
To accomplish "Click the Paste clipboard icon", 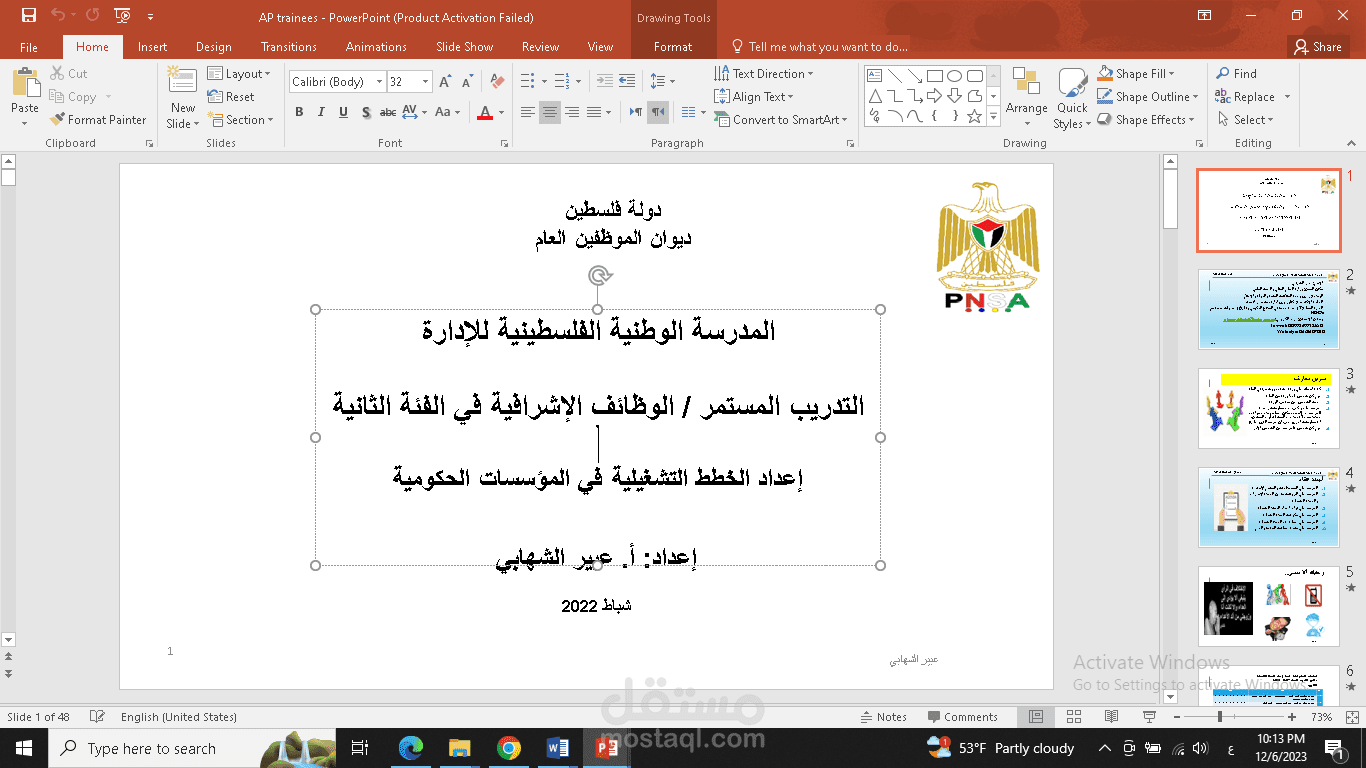I will pyautogui.click(x=25, y=82).
